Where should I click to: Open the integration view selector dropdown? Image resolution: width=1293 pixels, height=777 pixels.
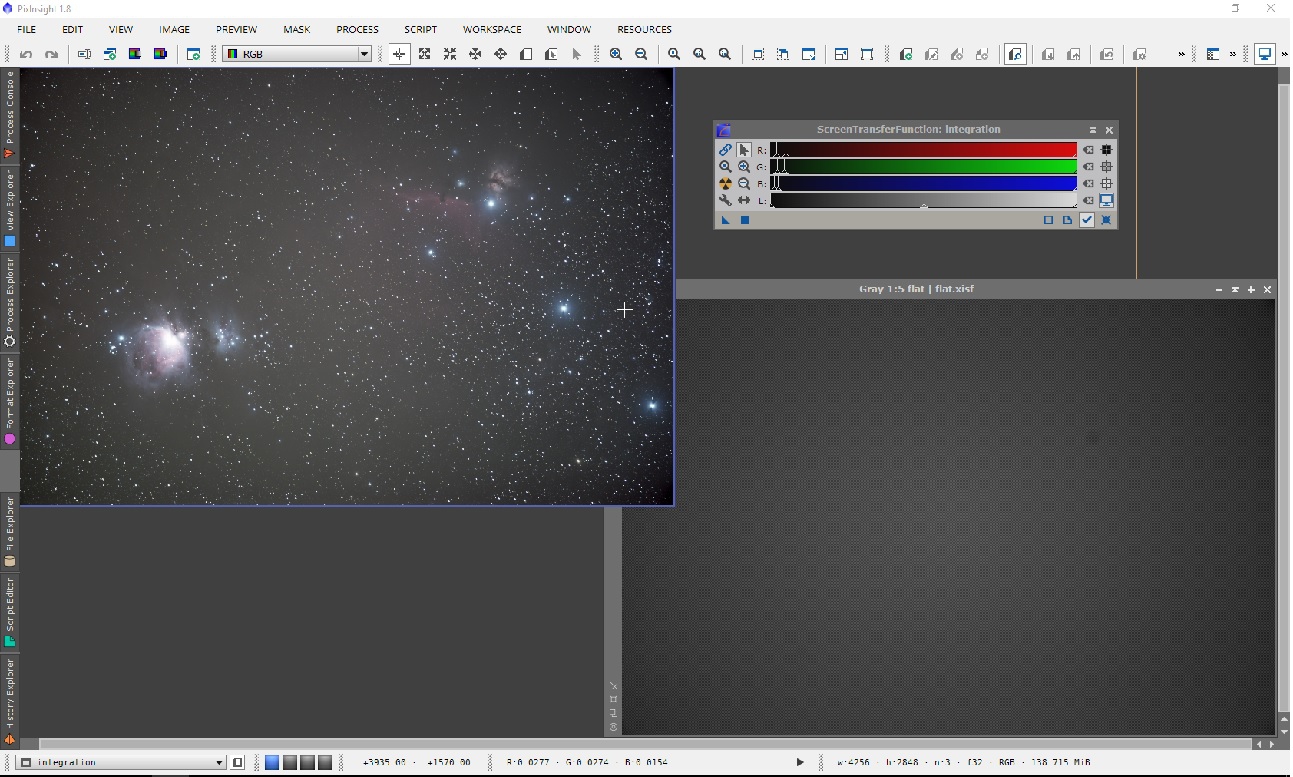coord(219,763)
